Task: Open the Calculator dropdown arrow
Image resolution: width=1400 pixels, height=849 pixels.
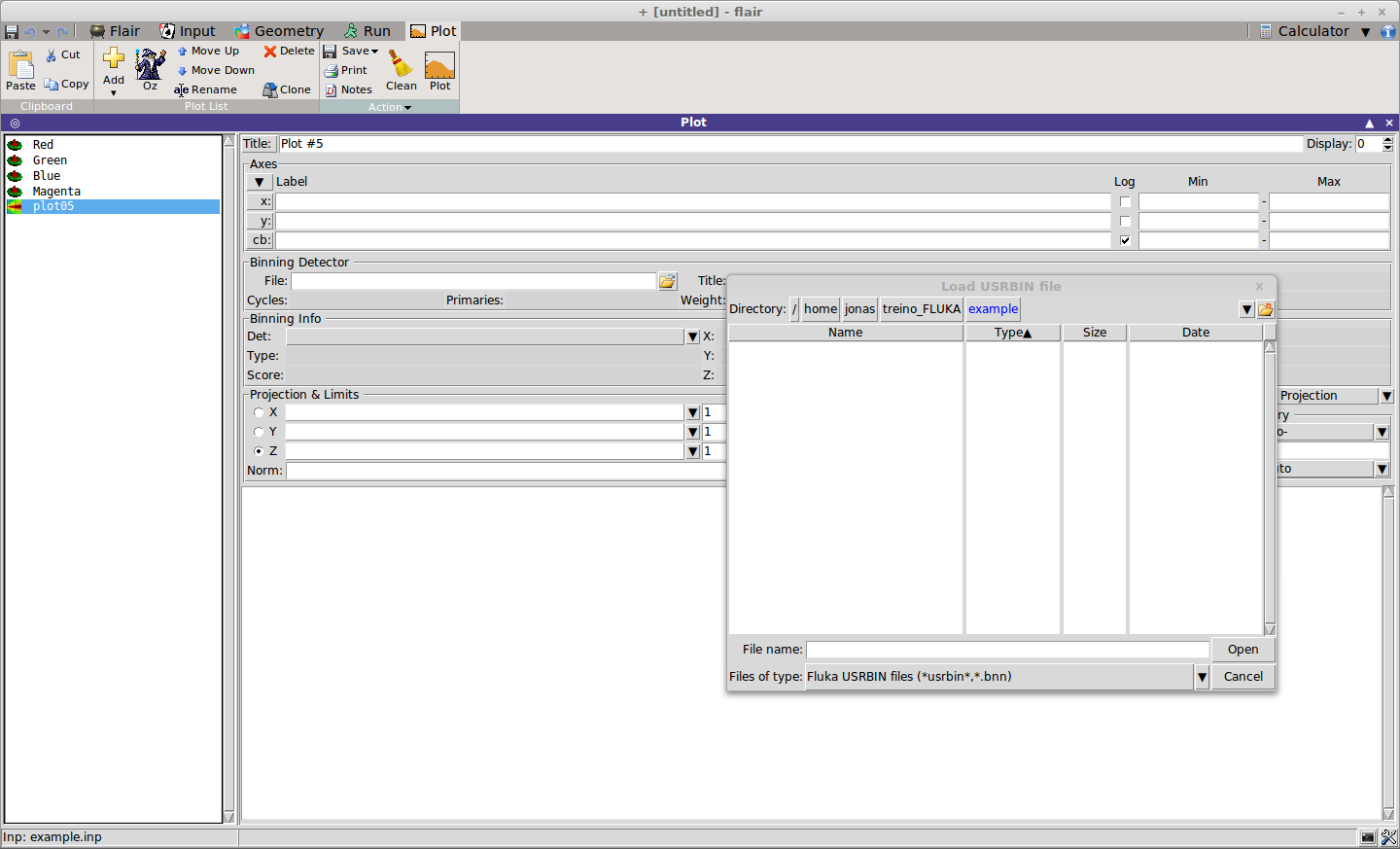Action: click(x=1365, y=32)
